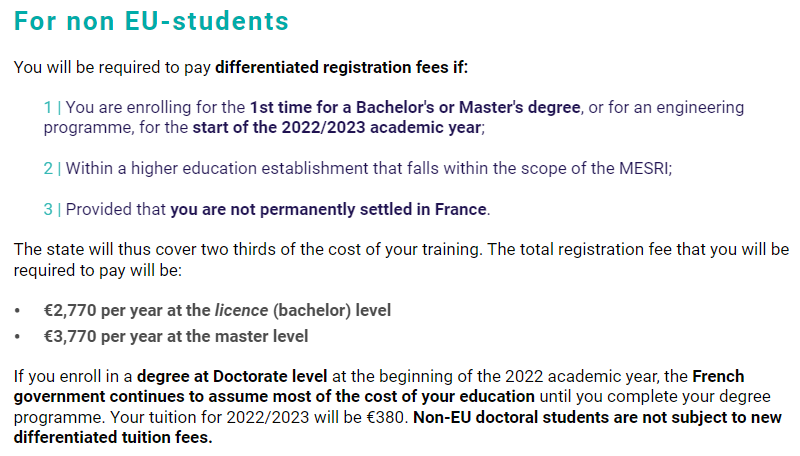The height and width of the screenshot is (456, 800).
Task: Click the teal number 2 list marker
Action: (48, 168)
